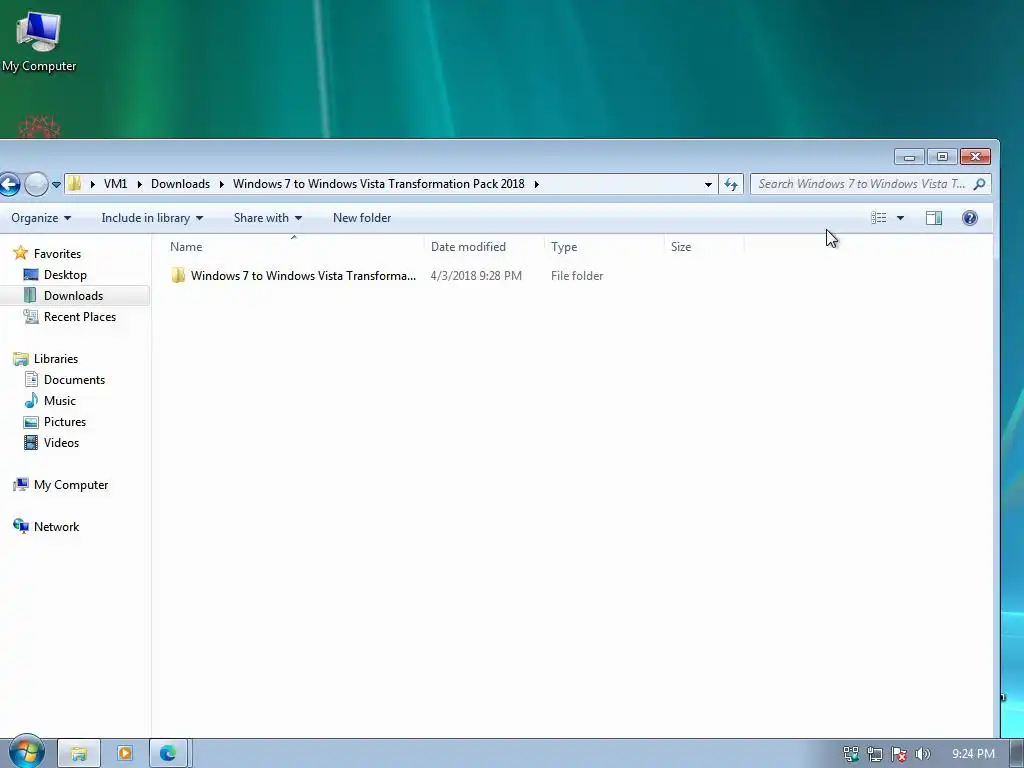
Task: Open the Organize menu
Action: coord(40,218)
